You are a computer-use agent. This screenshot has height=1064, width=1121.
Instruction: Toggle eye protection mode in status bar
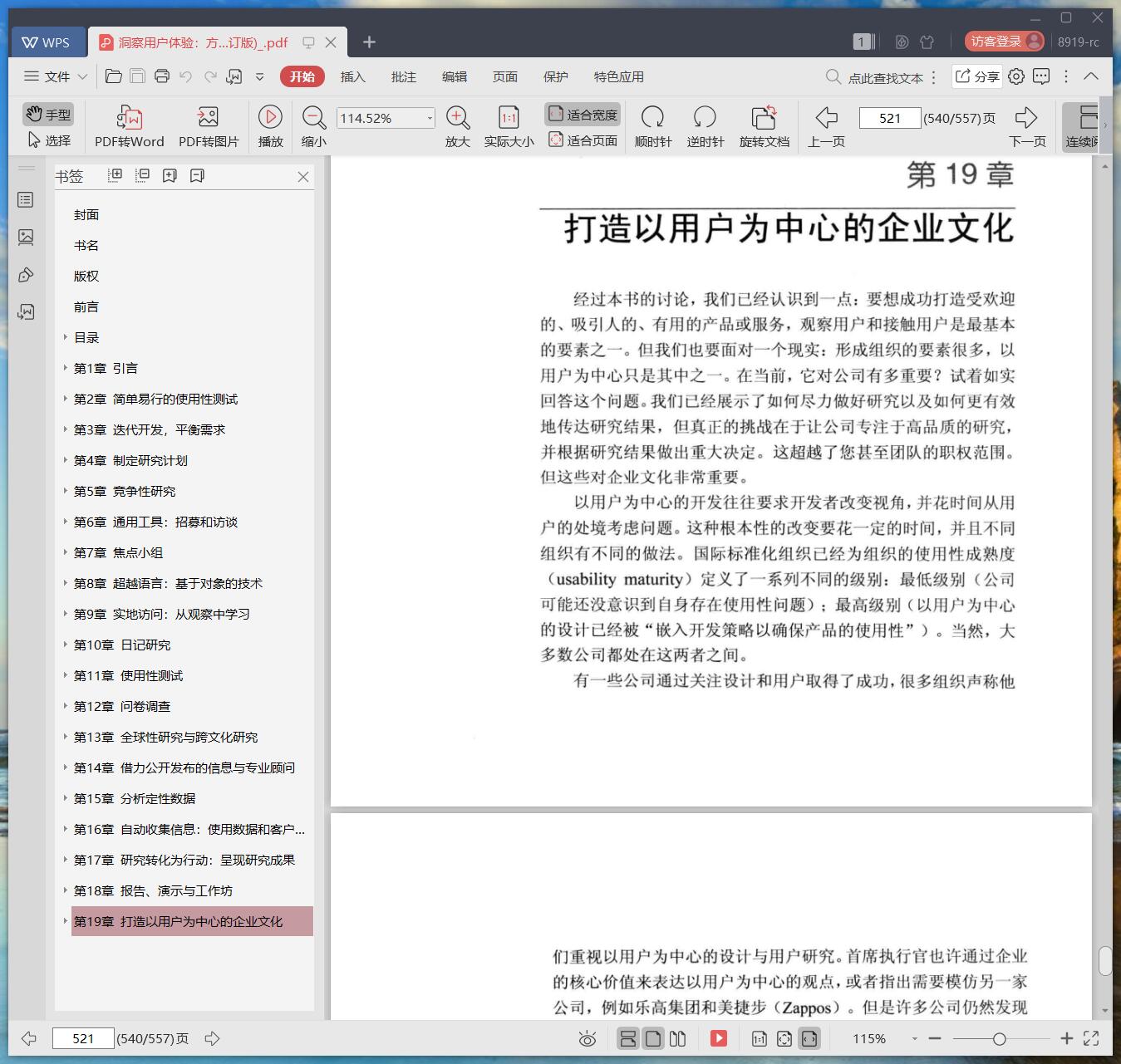pyautogui.click(x=588, y=1038)
